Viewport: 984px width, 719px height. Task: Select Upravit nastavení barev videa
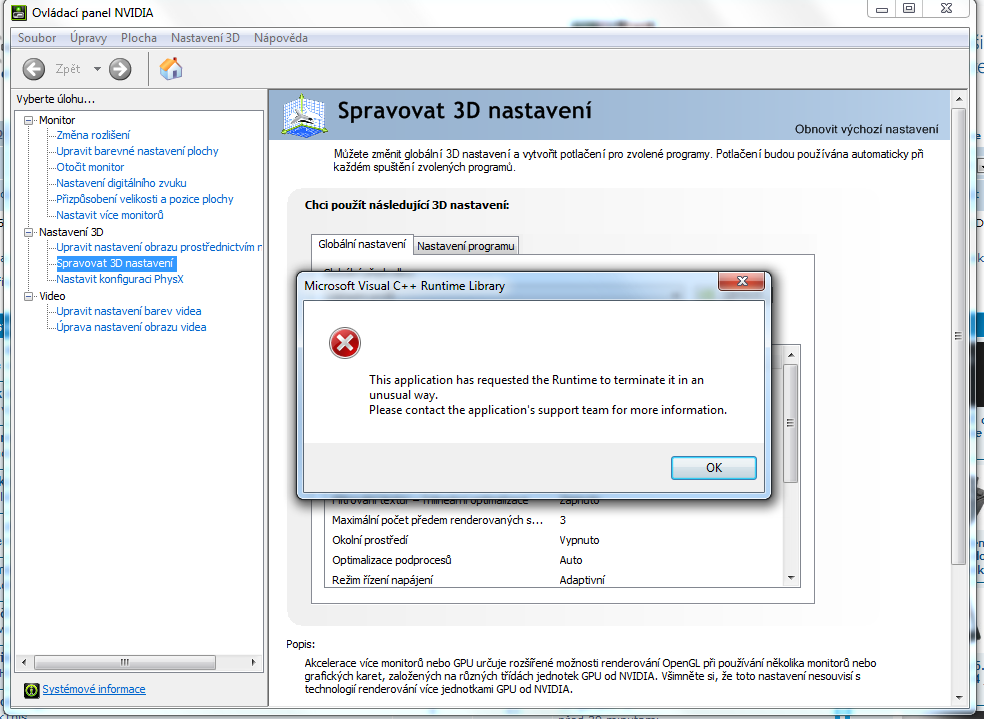129,311
